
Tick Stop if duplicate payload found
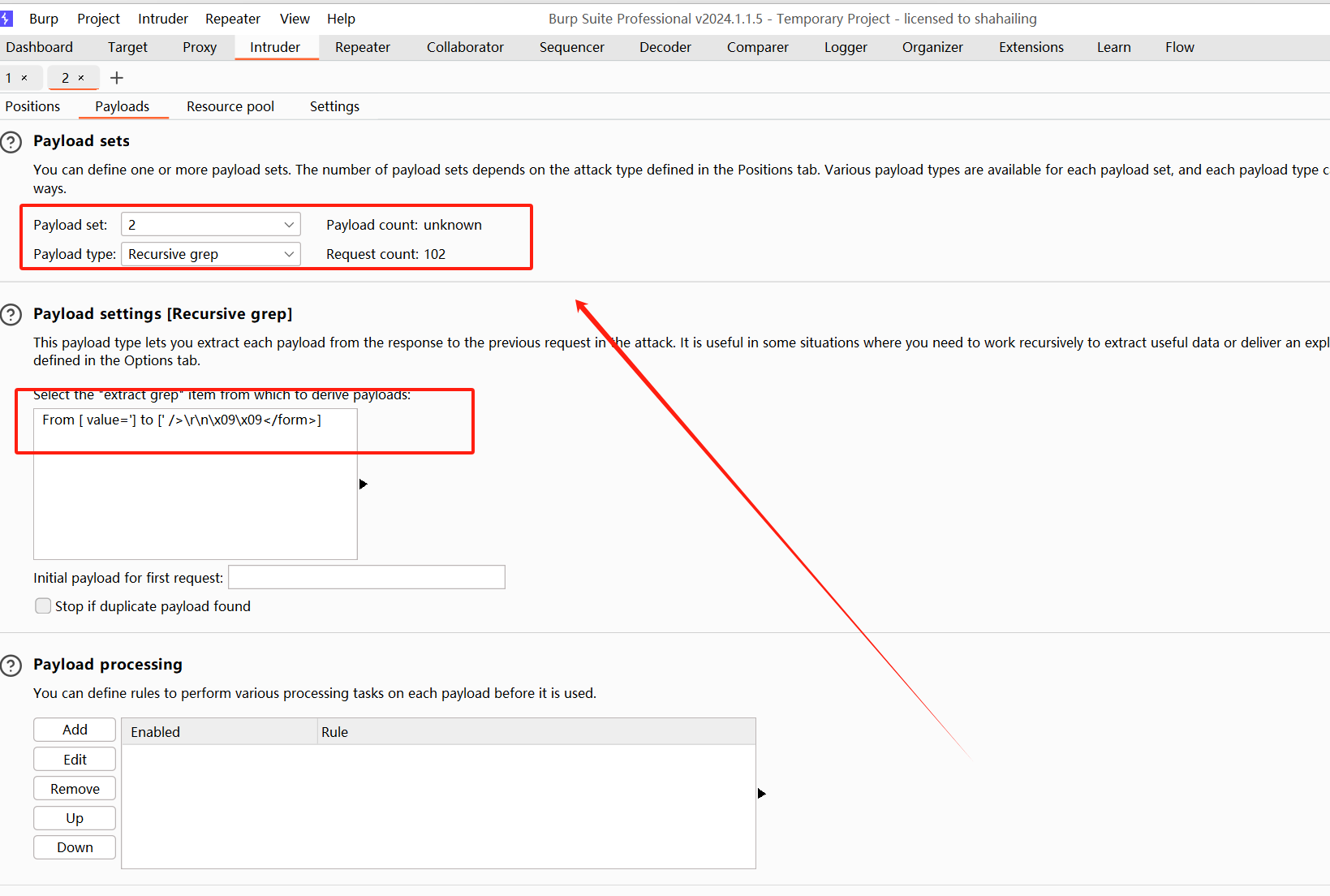pos(43,606)
